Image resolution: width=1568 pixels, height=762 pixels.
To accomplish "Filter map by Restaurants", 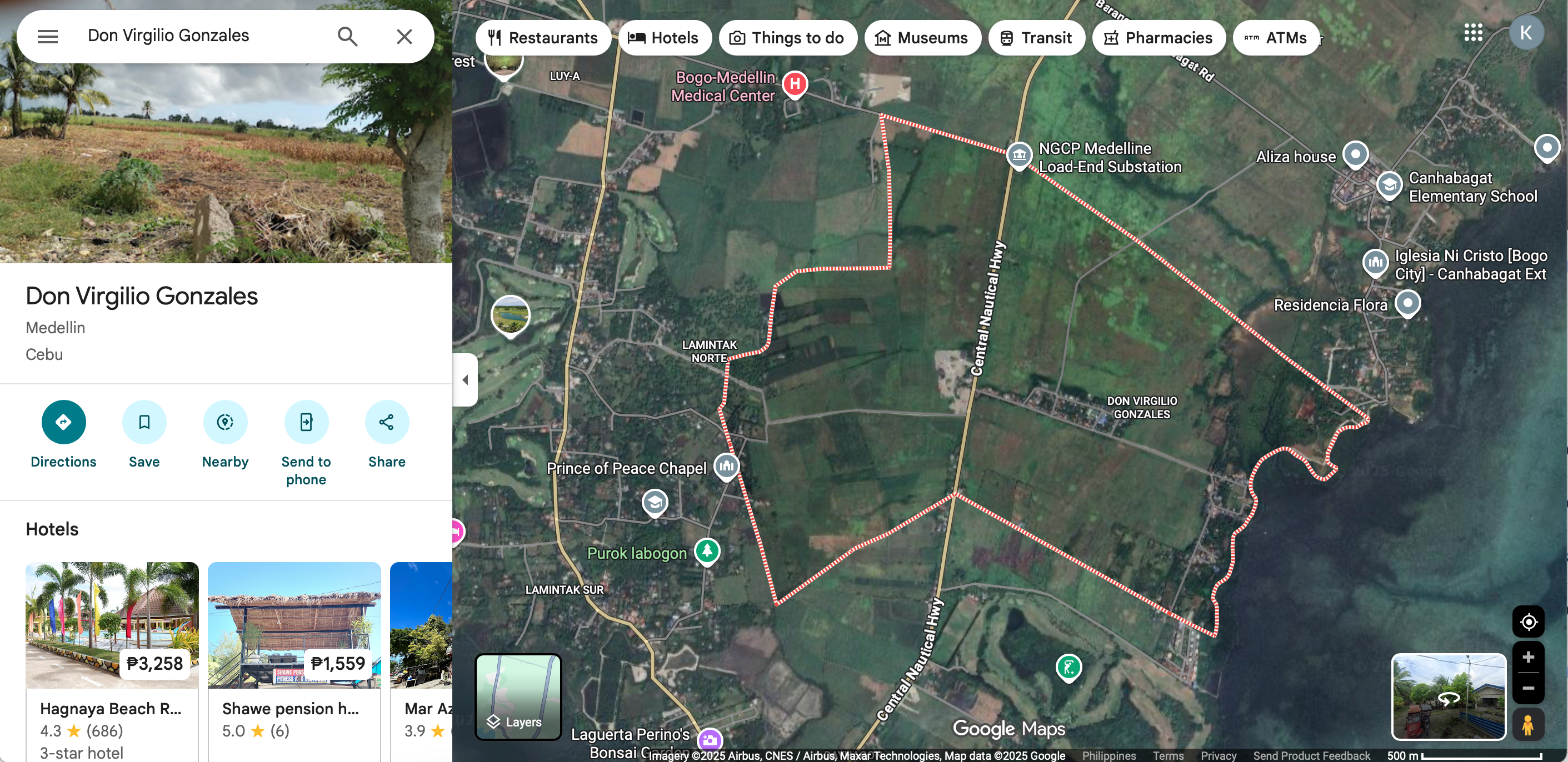I will tap(543, 38).
